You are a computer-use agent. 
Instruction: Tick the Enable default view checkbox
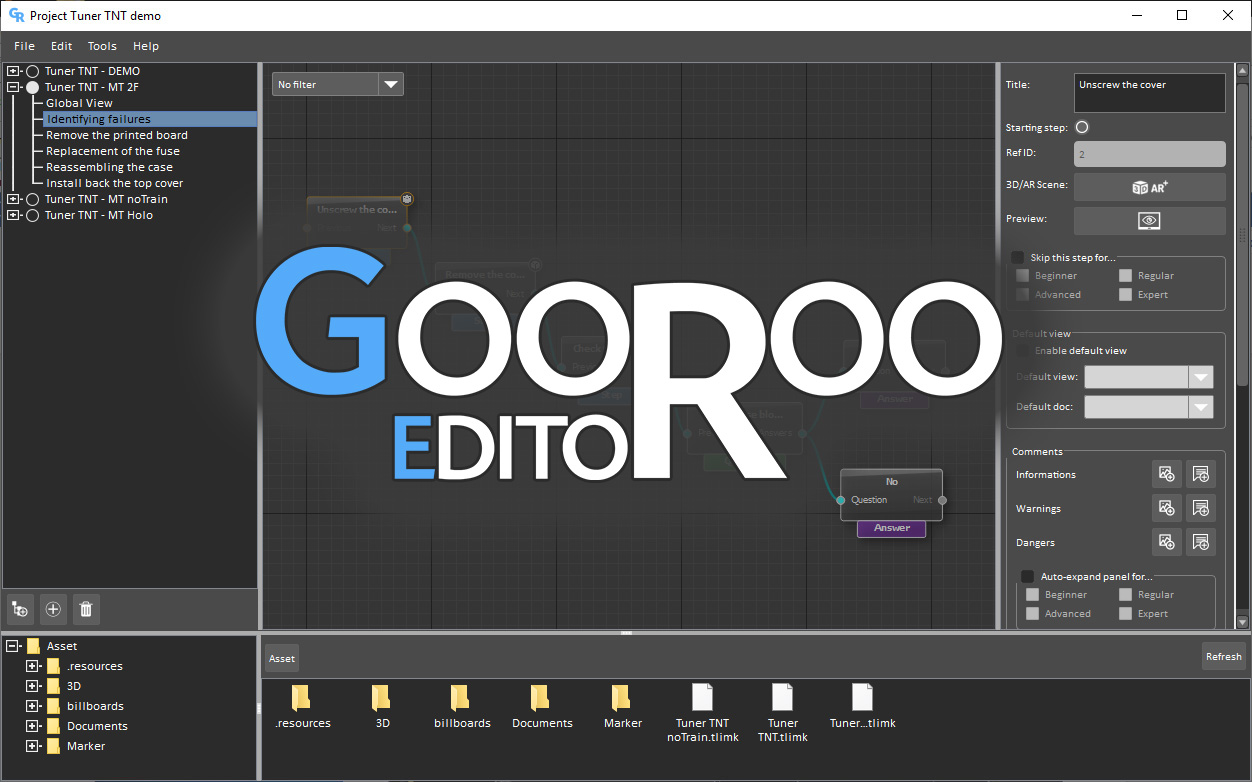[1022, 351]
